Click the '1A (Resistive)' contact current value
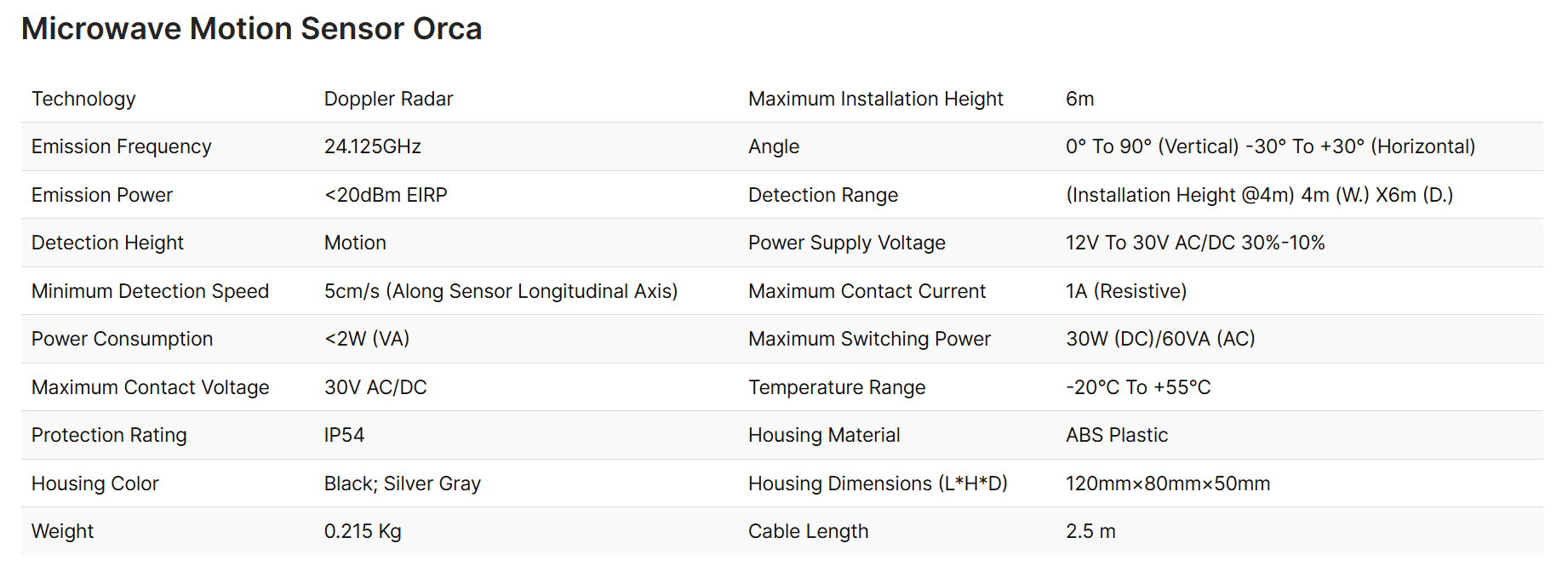This screenshot has width=1568, height=572. 1125,291
